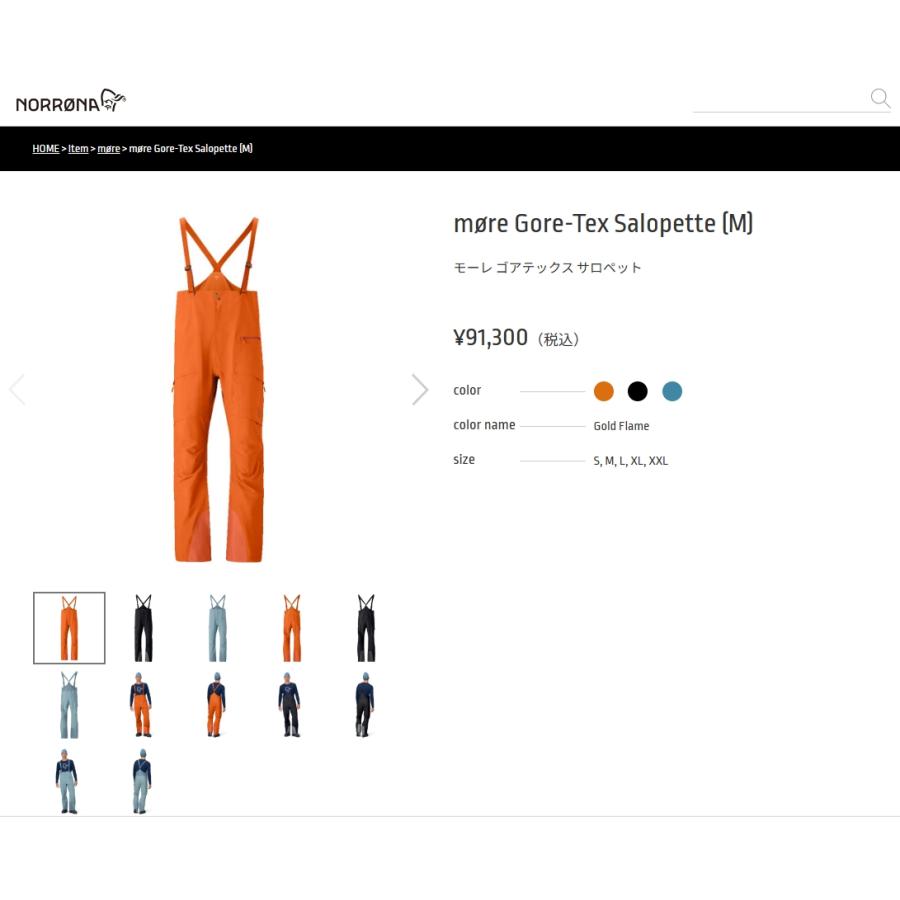View black salopette thumbnail at end of first row
The height and width of the screenshot is (900, 900).
(366, 628)
